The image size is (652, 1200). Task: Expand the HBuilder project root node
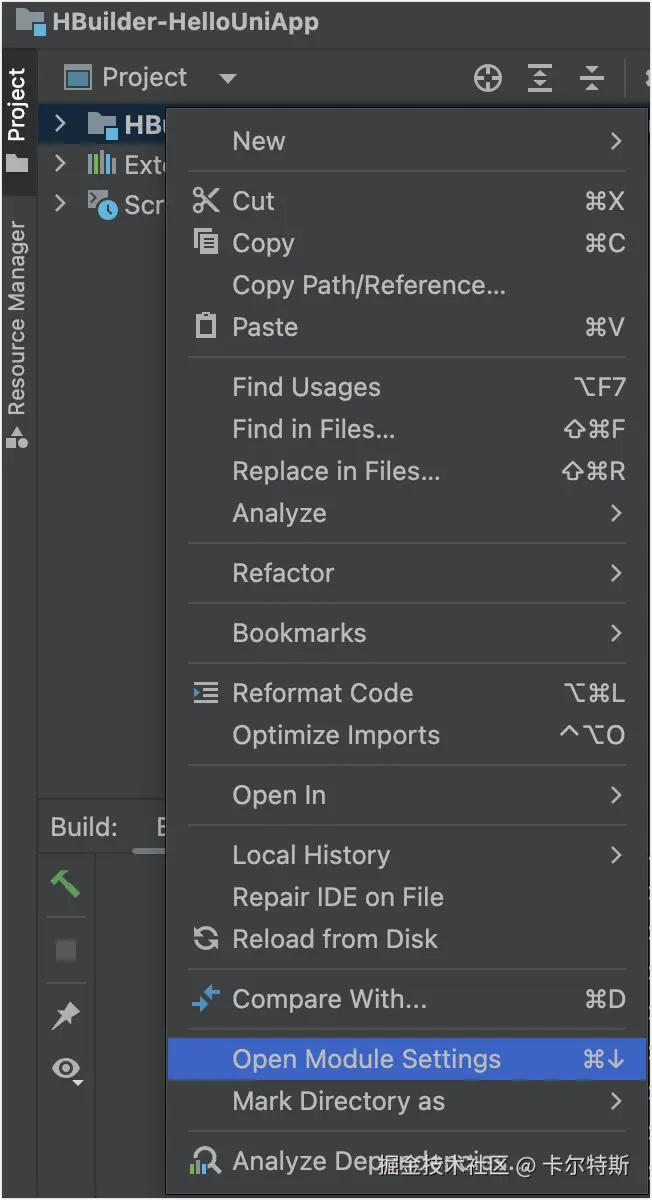pos(60,124)
